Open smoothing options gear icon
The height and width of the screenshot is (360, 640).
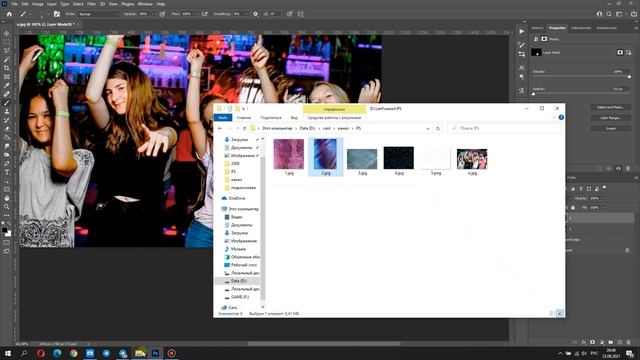(256, 14)
